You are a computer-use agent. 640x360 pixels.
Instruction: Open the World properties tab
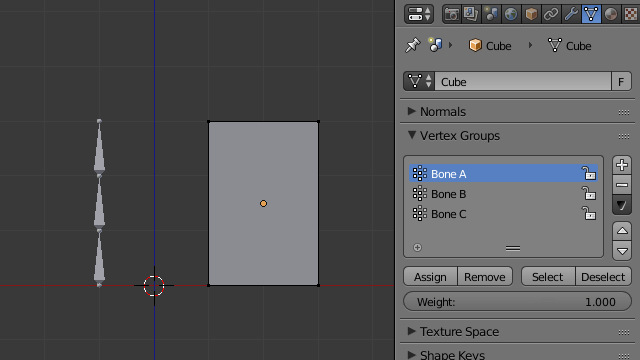511,14
